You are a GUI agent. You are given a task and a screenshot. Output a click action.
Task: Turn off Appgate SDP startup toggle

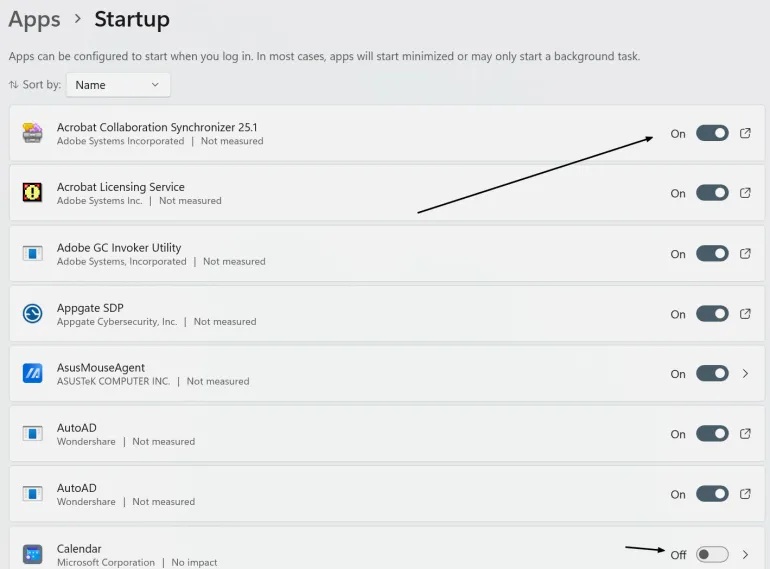(712, 314)
